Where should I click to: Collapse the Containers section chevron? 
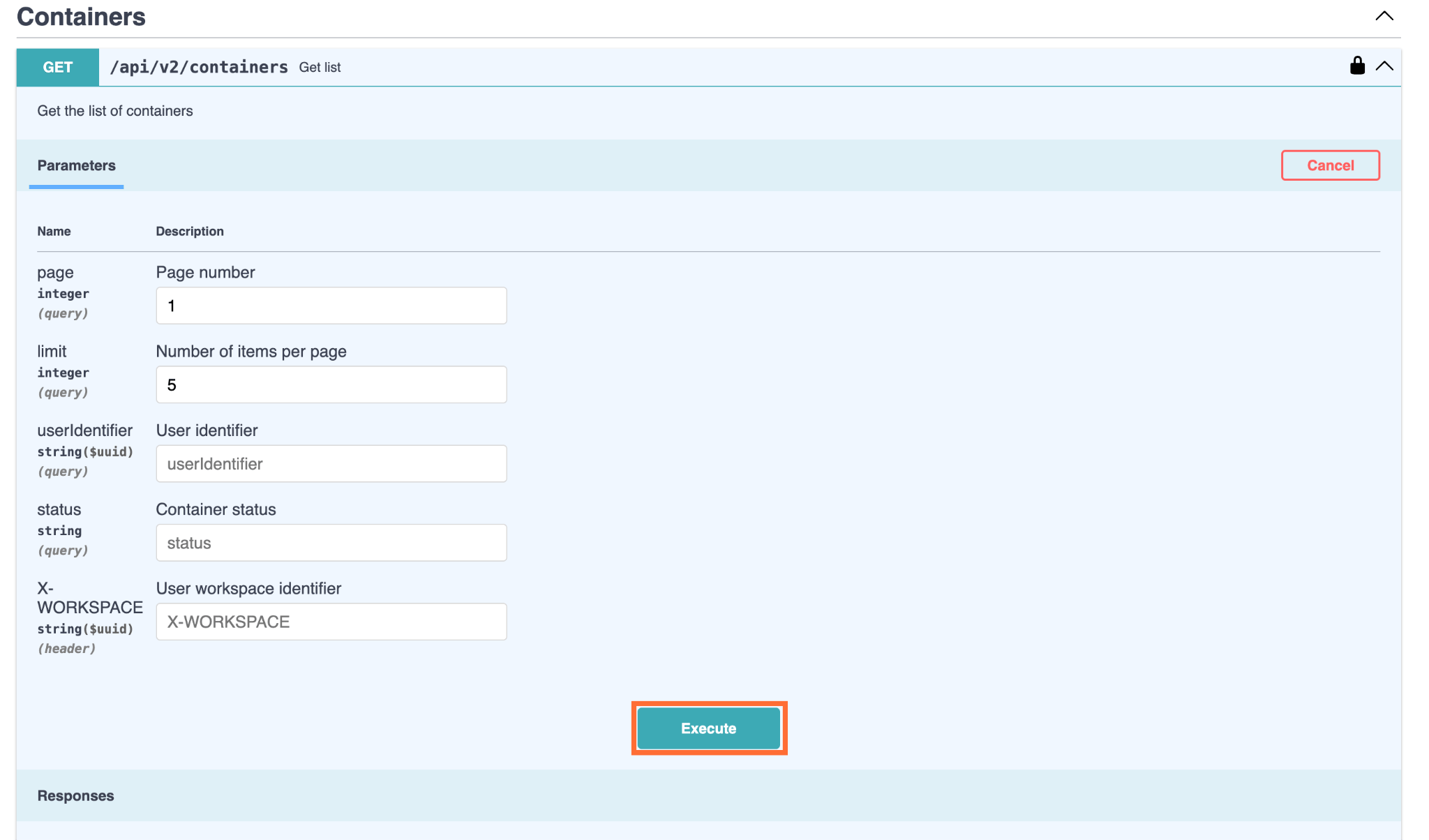[x=1384, y=16]
